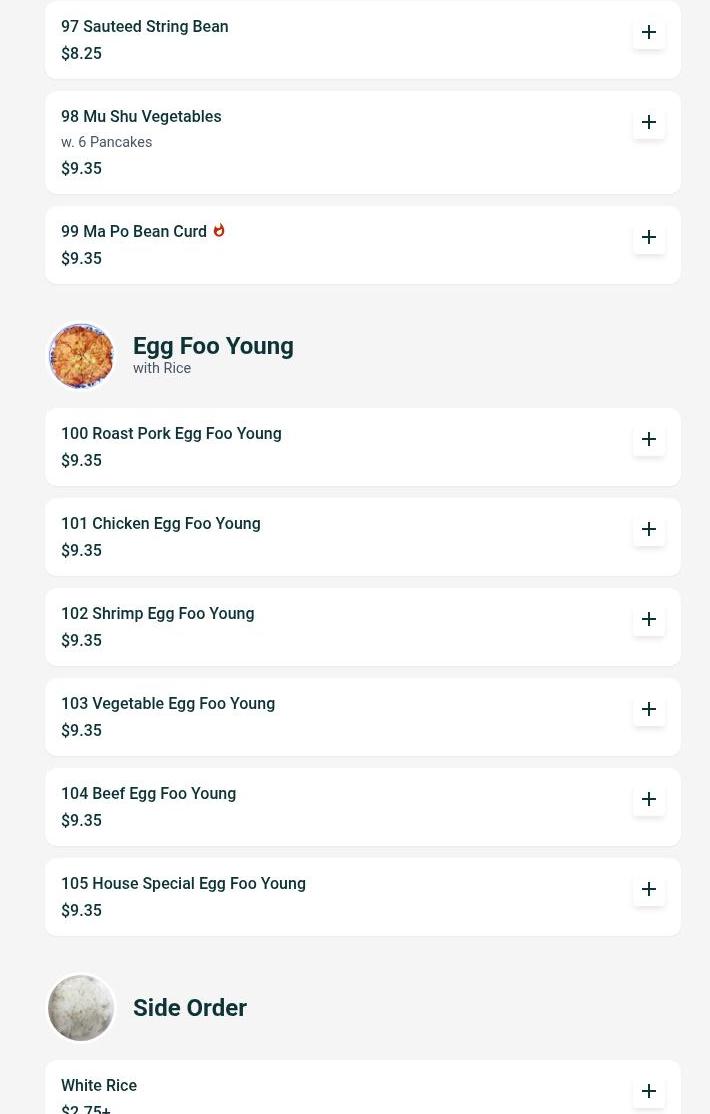Open the 102 Shrimp Egg Foo Young item
The image size is (710, 1114).
pyautogui.click(x=157, y=614)
